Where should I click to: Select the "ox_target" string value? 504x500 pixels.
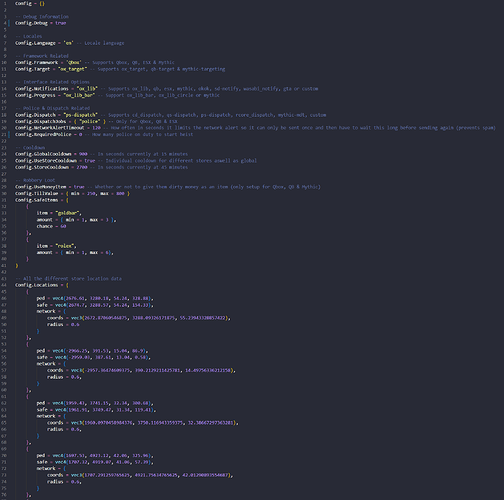click(x=73, y=69)
